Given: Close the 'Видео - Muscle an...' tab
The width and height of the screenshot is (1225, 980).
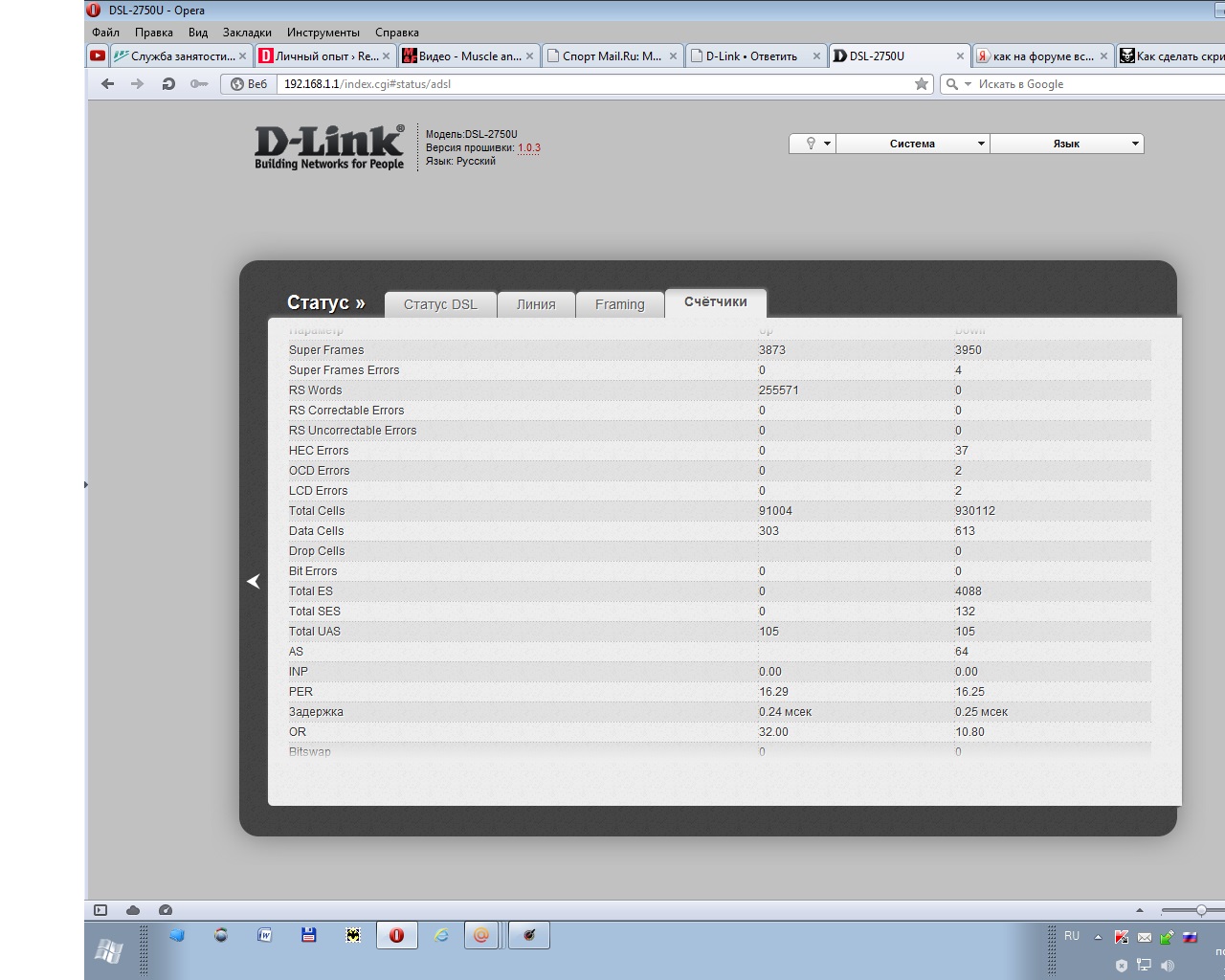Looking at the screenshot, I should (x=530, y=56).
